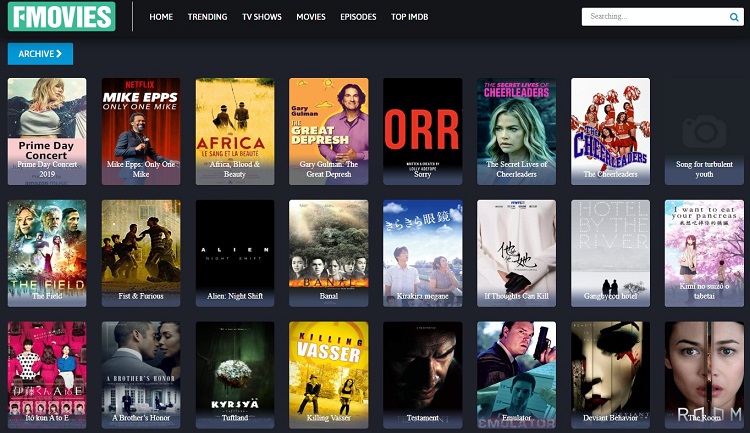Open the Emulator movie poster
The width and height of the screenshot is (750, 433).
point(517,375)
